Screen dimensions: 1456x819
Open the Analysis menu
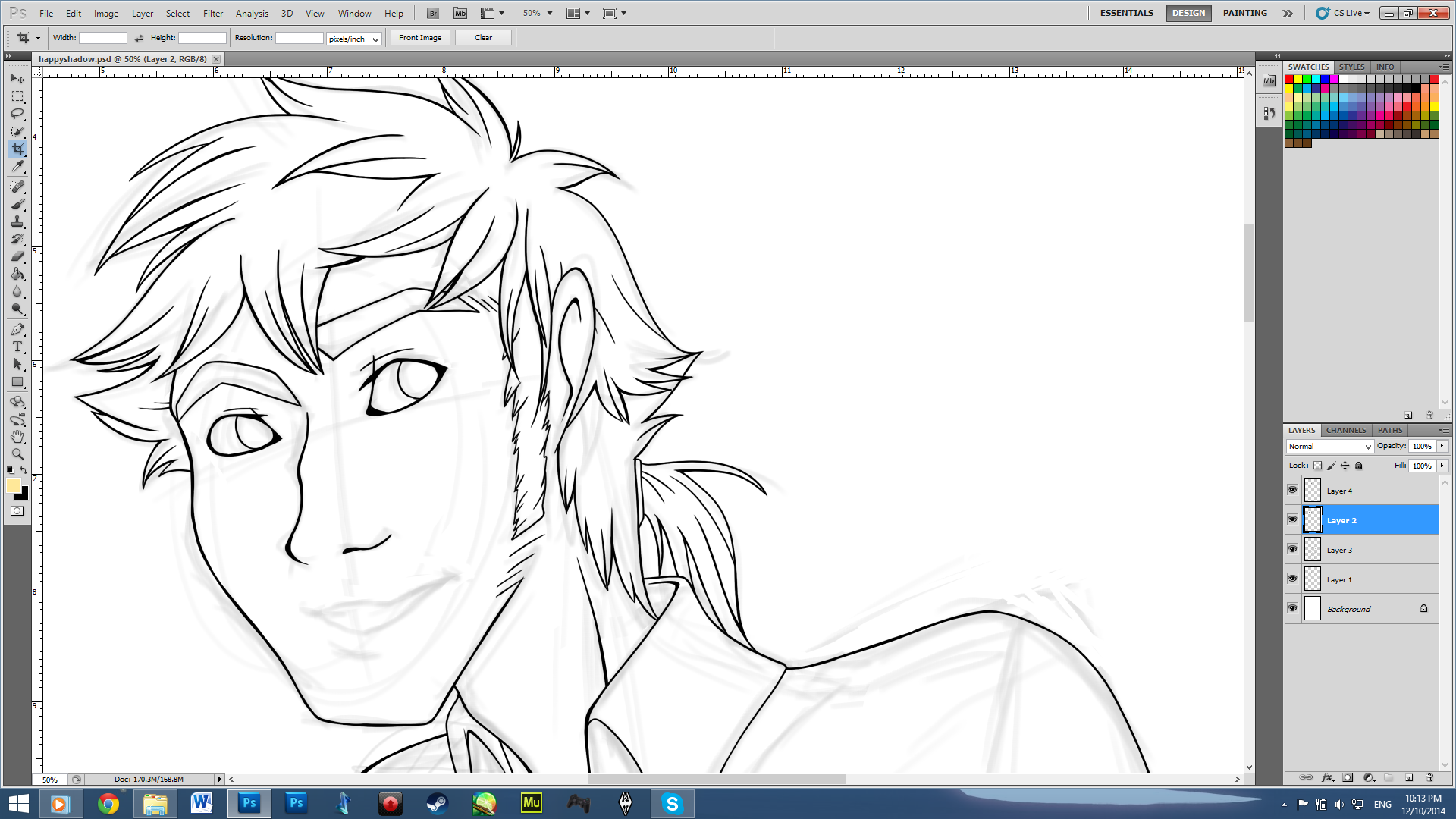pyautogui.click(x=252, y=13)
